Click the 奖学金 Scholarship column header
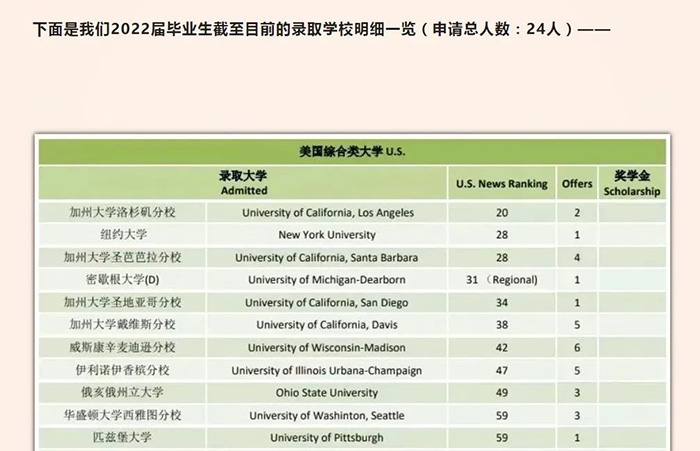 click(631, 183)
